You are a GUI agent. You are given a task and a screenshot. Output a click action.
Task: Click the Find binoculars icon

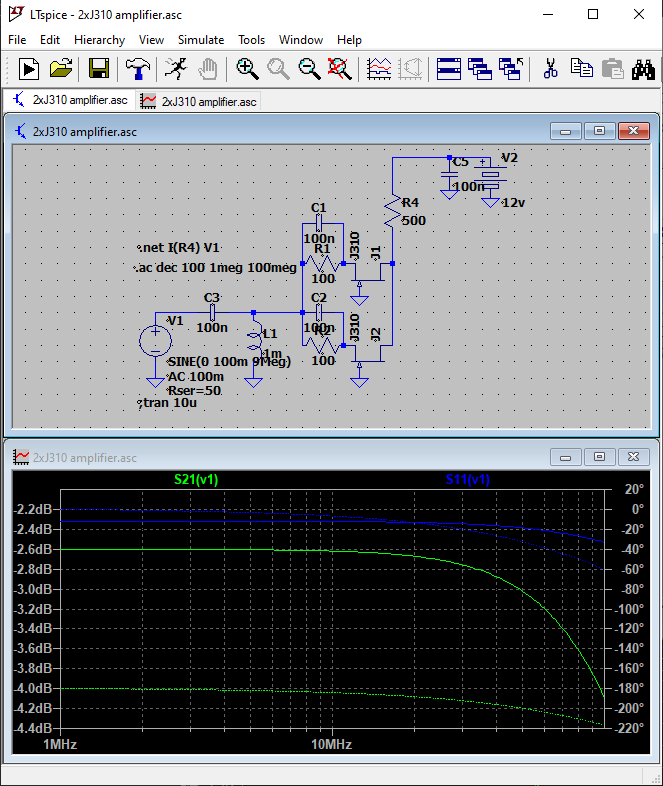[643, 68]
